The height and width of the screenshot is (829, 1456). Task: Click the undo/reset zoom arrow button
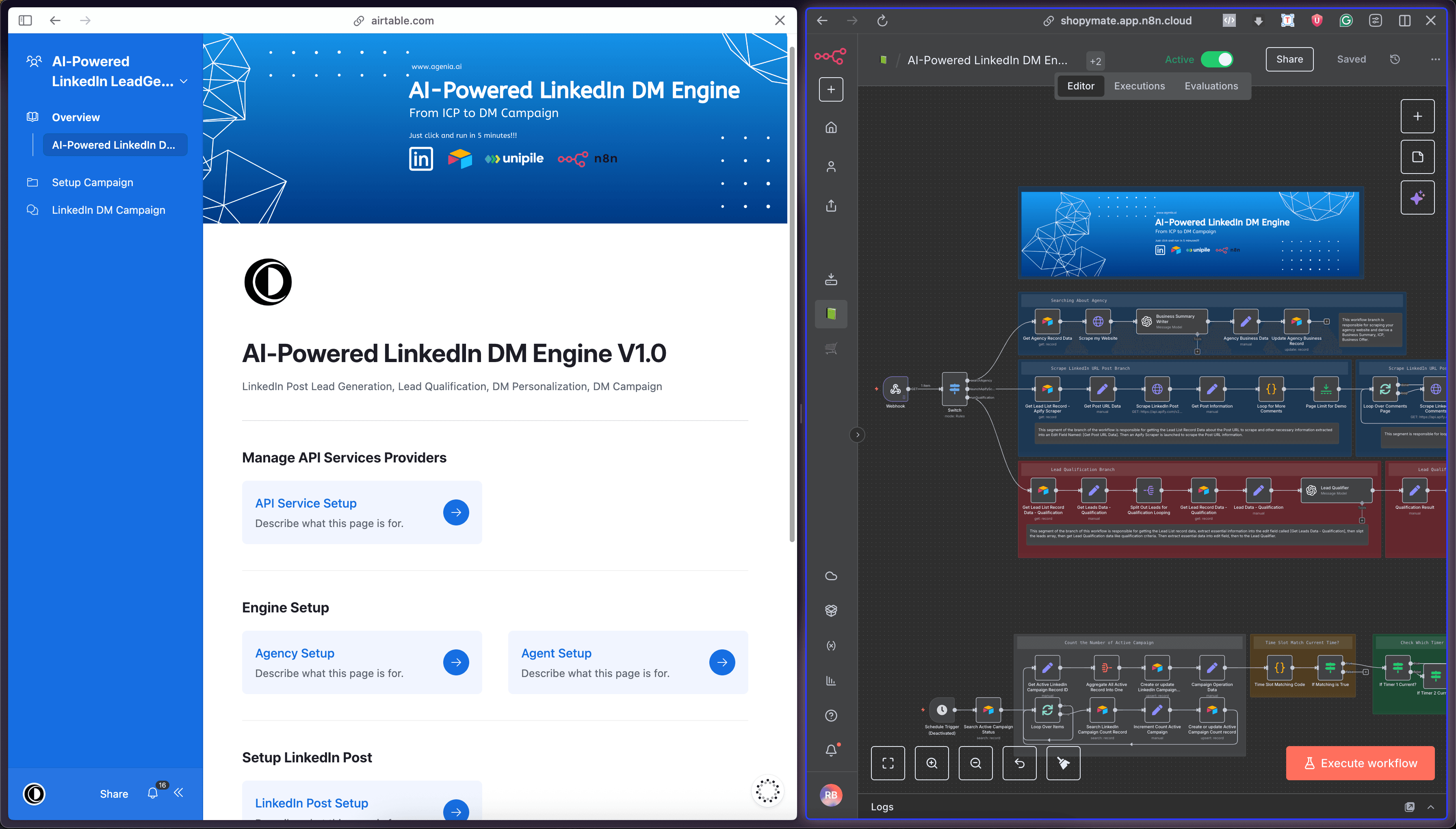pyautogui.click(x=1019, y=763)
